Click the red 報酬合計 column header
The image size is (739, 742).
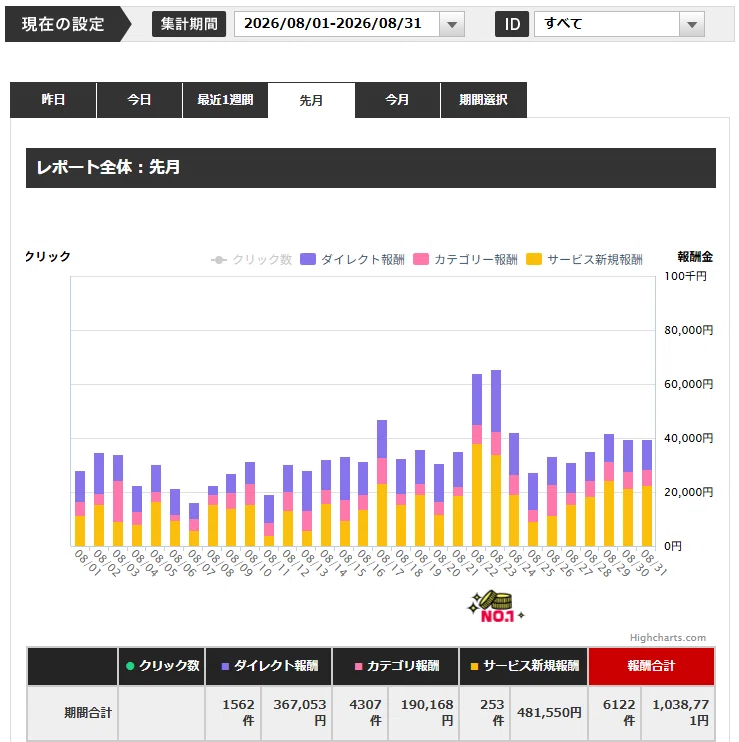[651, 666]
